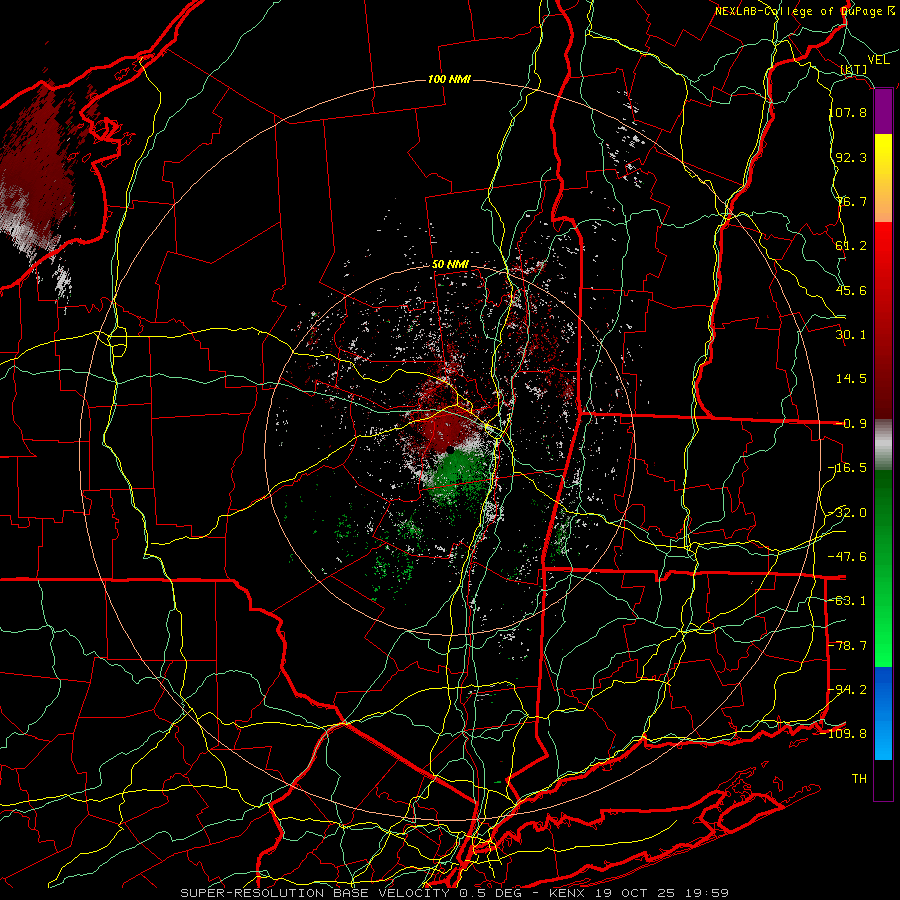Select the 76.7 scale value
Image resolution: width=900 pixels, height=900 pixels.
tap(851, 201)
